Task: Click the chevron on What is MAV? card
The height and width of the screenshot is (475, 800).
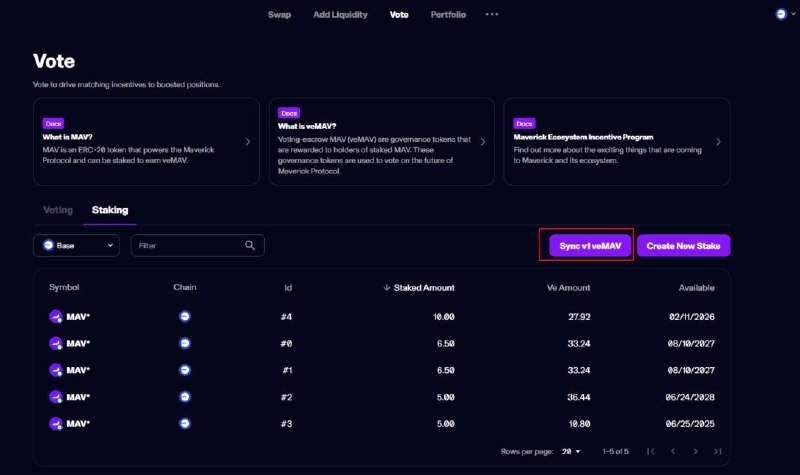Action: 248,142
